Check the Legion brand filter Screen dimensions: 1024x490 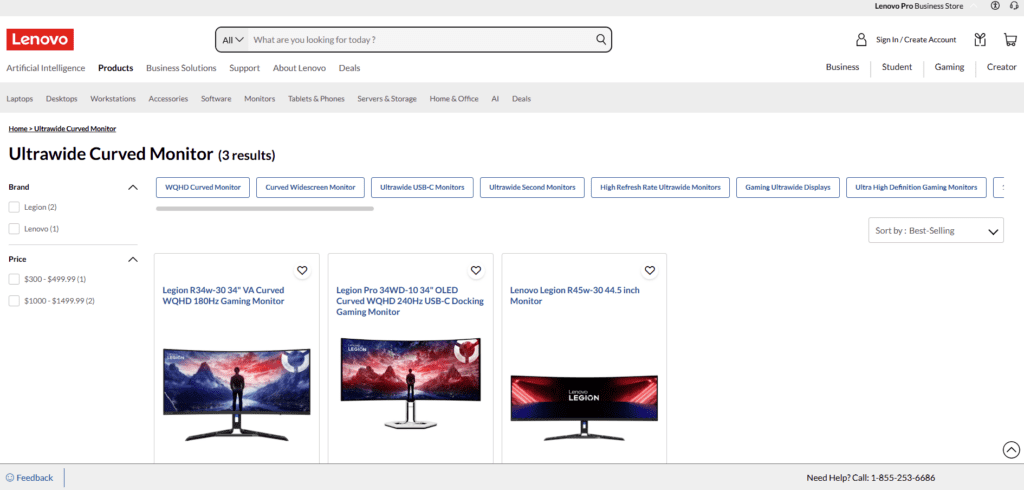tap(14, 207)
